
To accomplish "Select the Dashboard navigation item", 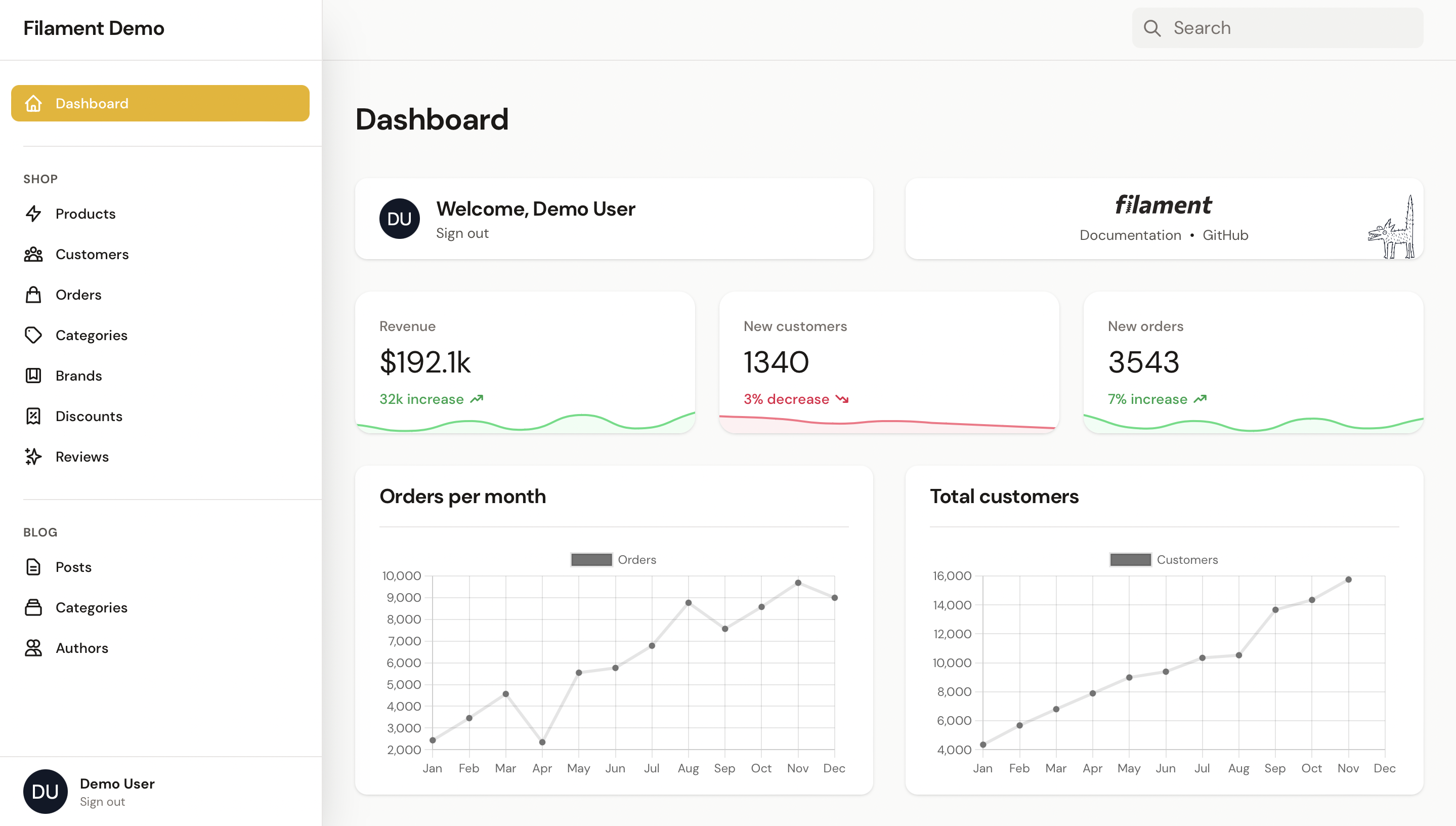I will click(92, 103).
